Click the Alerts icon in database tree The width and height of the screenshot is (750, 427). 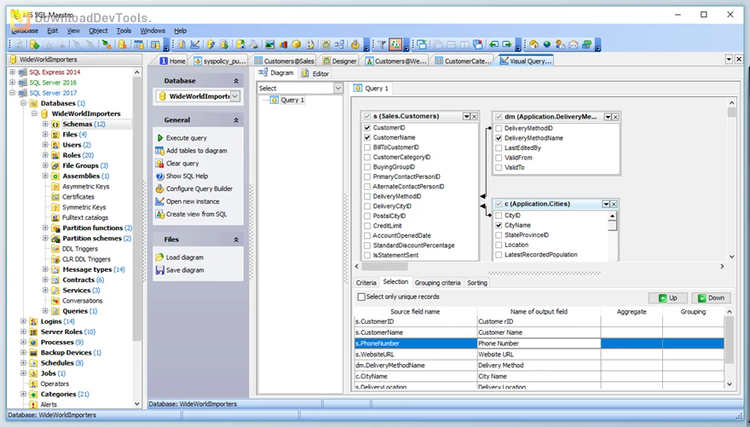[x=33, y=405]
